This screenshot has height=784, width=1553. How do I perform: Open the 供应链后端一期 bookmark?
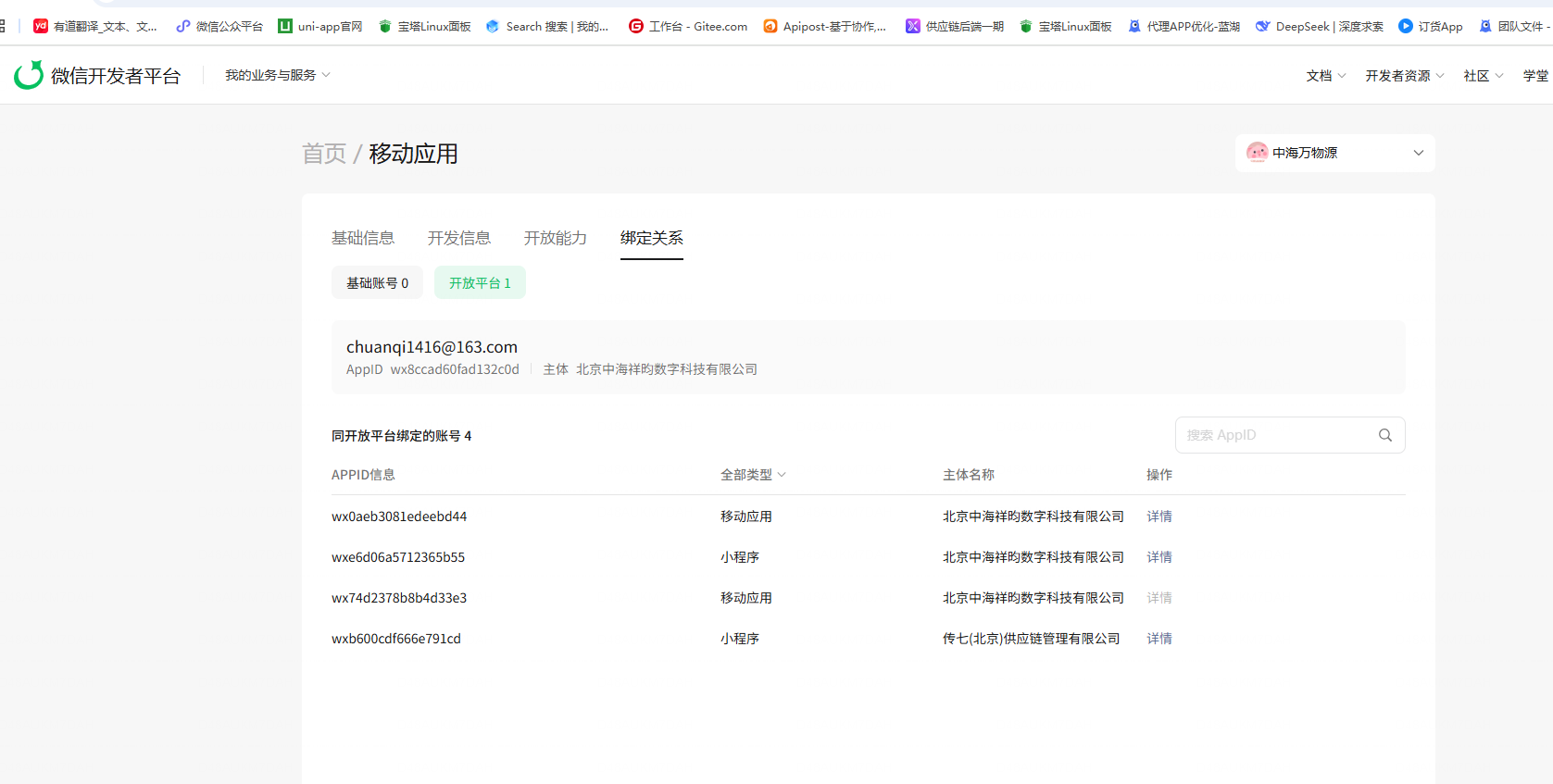click(x=955, y=26)
